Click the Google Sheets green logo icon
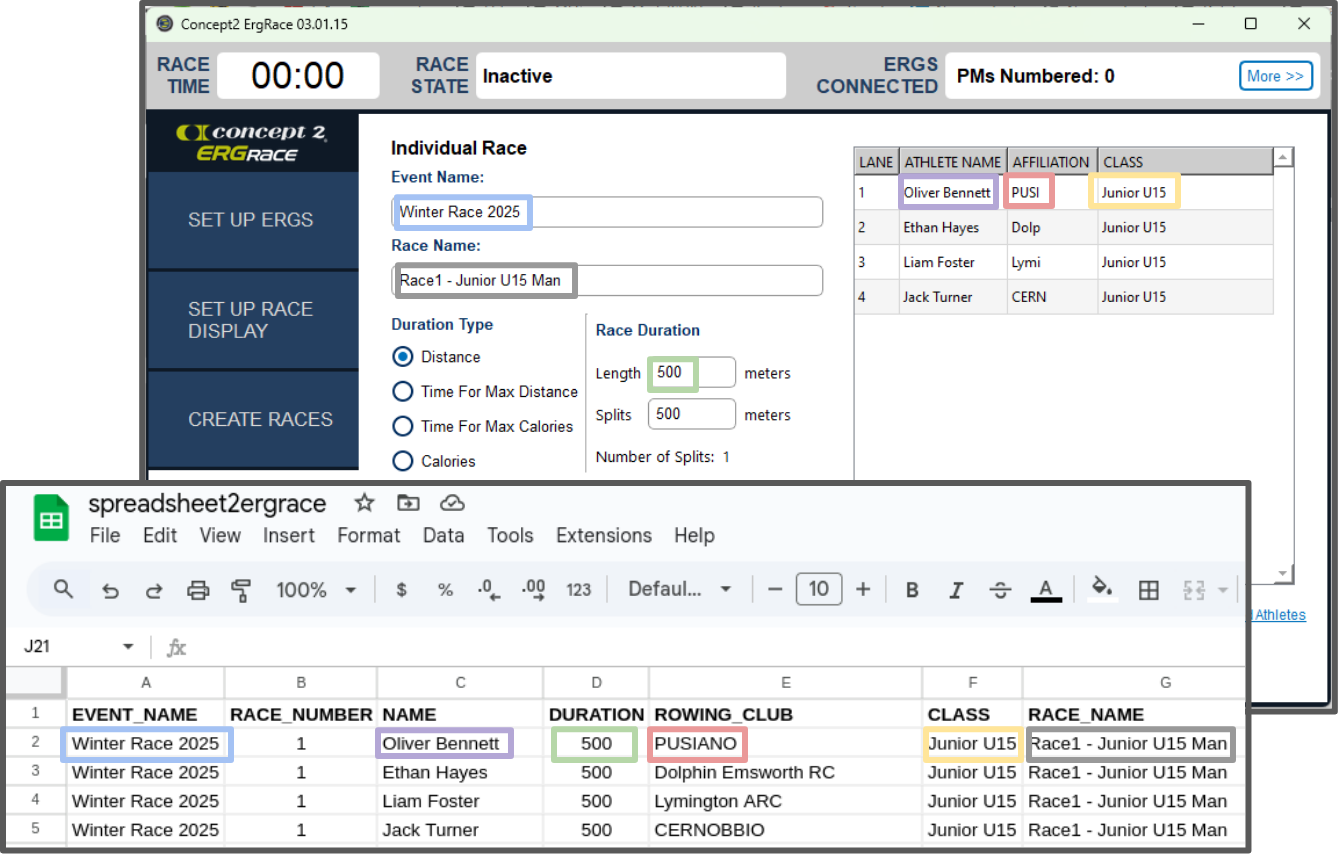The image size is (1338, 854). (x=51, y=520)
